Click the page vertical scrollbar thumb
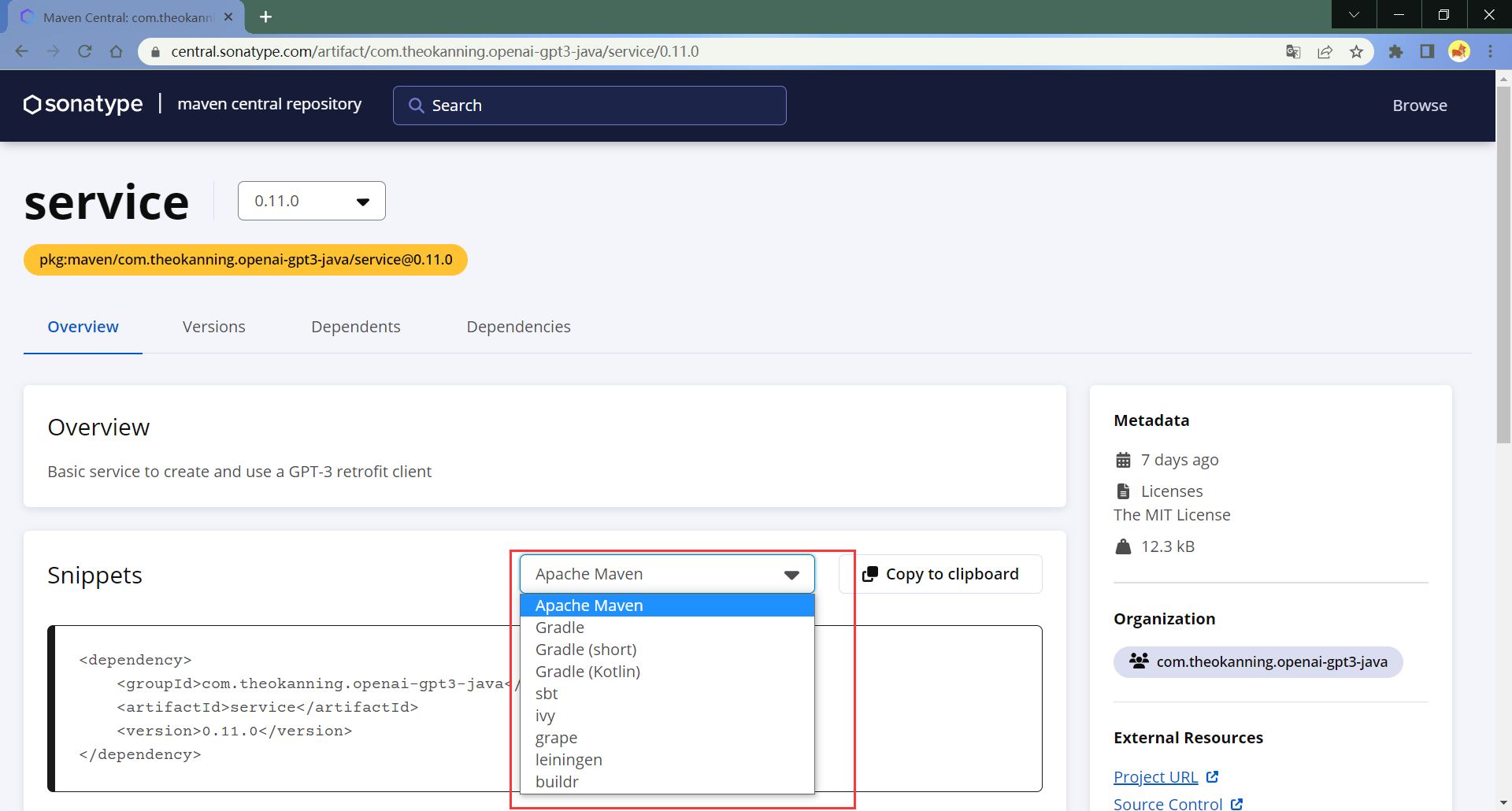The width and height of the screenshot is (1512, 811). point(1503,264)
